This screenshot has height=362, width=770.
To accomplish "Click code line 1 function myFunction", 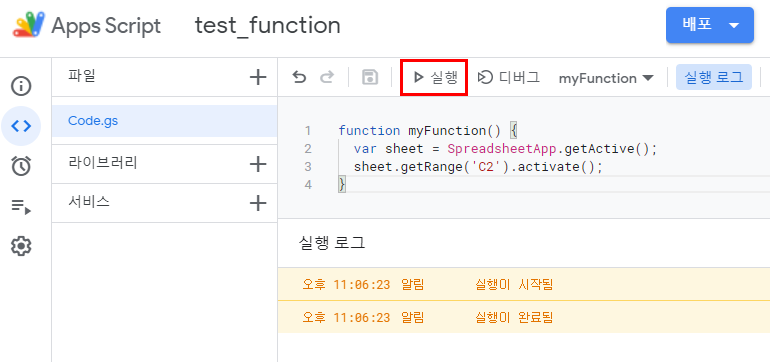I will 428,131.
